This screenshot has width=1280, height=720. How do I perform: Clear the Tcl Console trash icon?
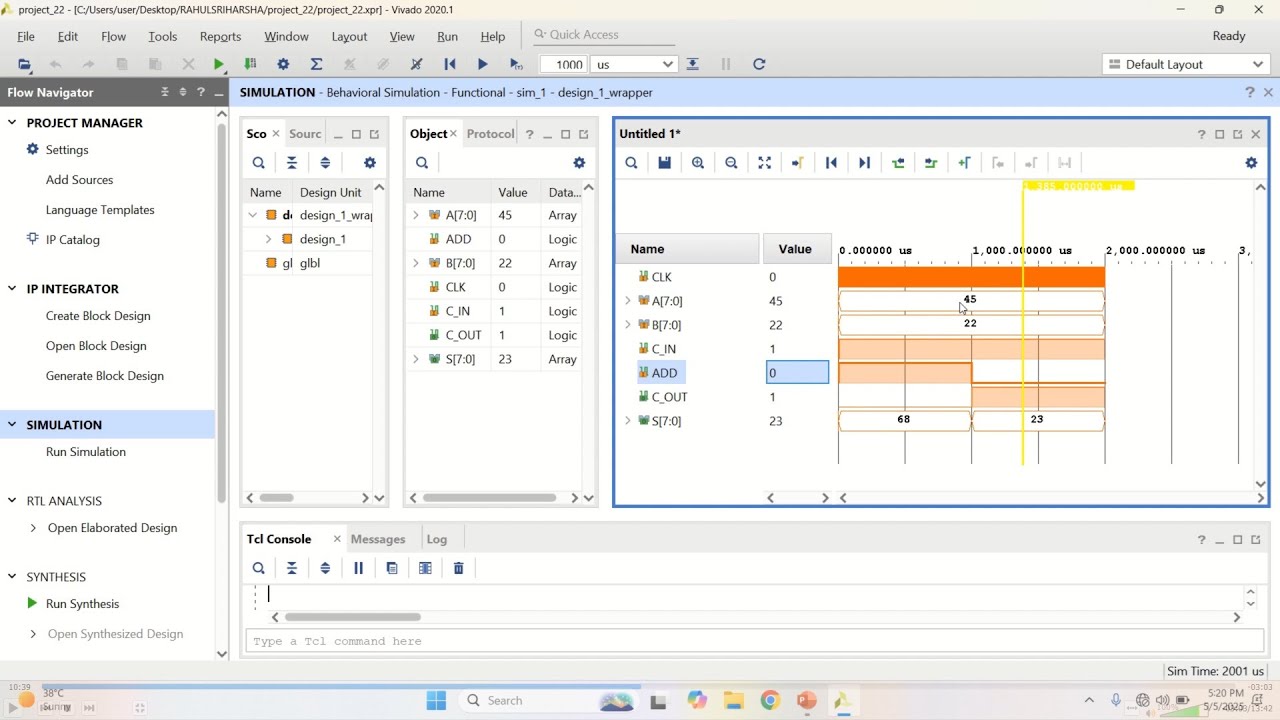point(459,568)
